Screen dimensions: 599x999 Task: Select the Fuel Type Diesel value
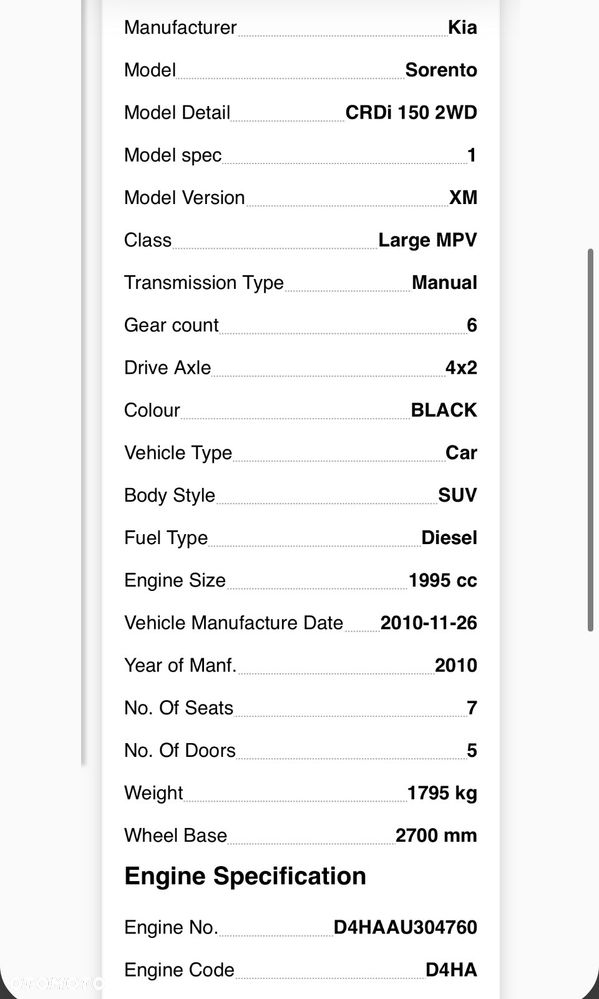449,538
